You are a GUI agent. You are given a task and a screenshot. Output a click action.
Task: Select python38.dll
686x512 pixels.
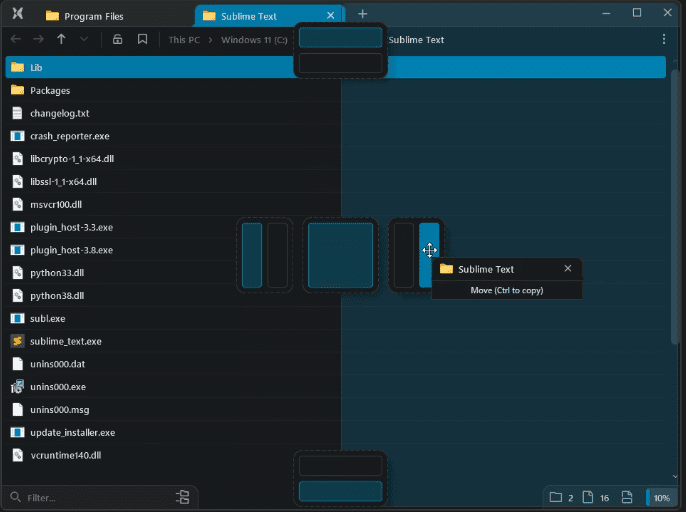336,295
